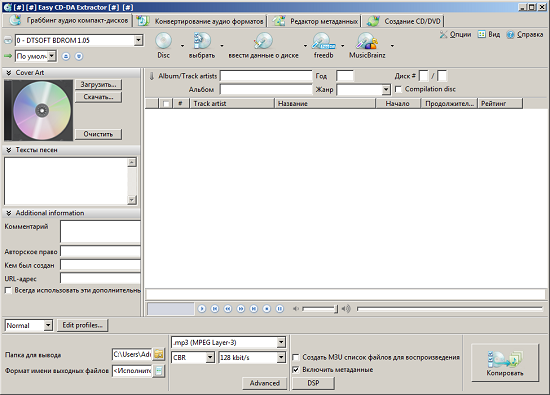550x395 pixels.
Task: Click the Disc toolbar icon
Action: (x=163, y=41)
